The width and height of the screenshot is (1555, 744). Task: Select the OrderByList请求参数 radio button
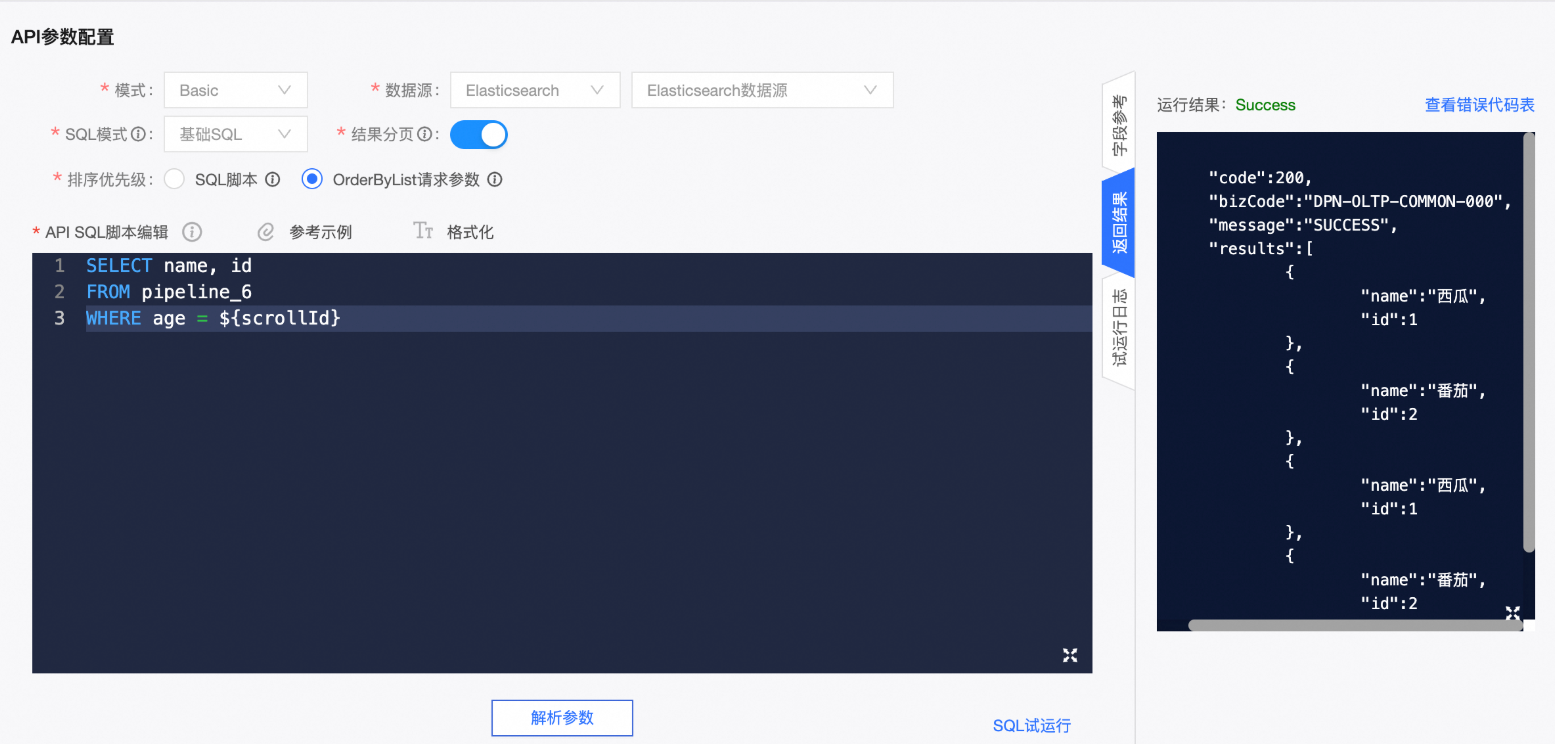[312, 180]
